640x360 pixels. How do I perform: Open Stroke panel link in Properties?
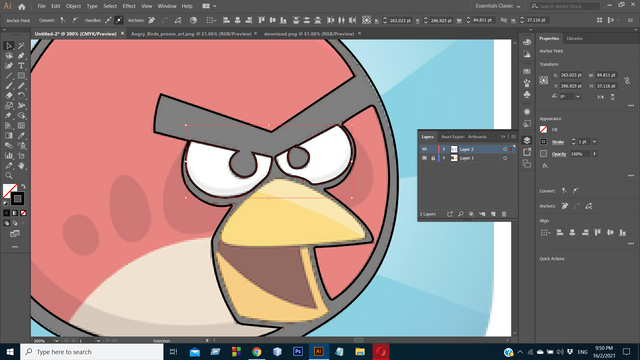pos(558,142)
